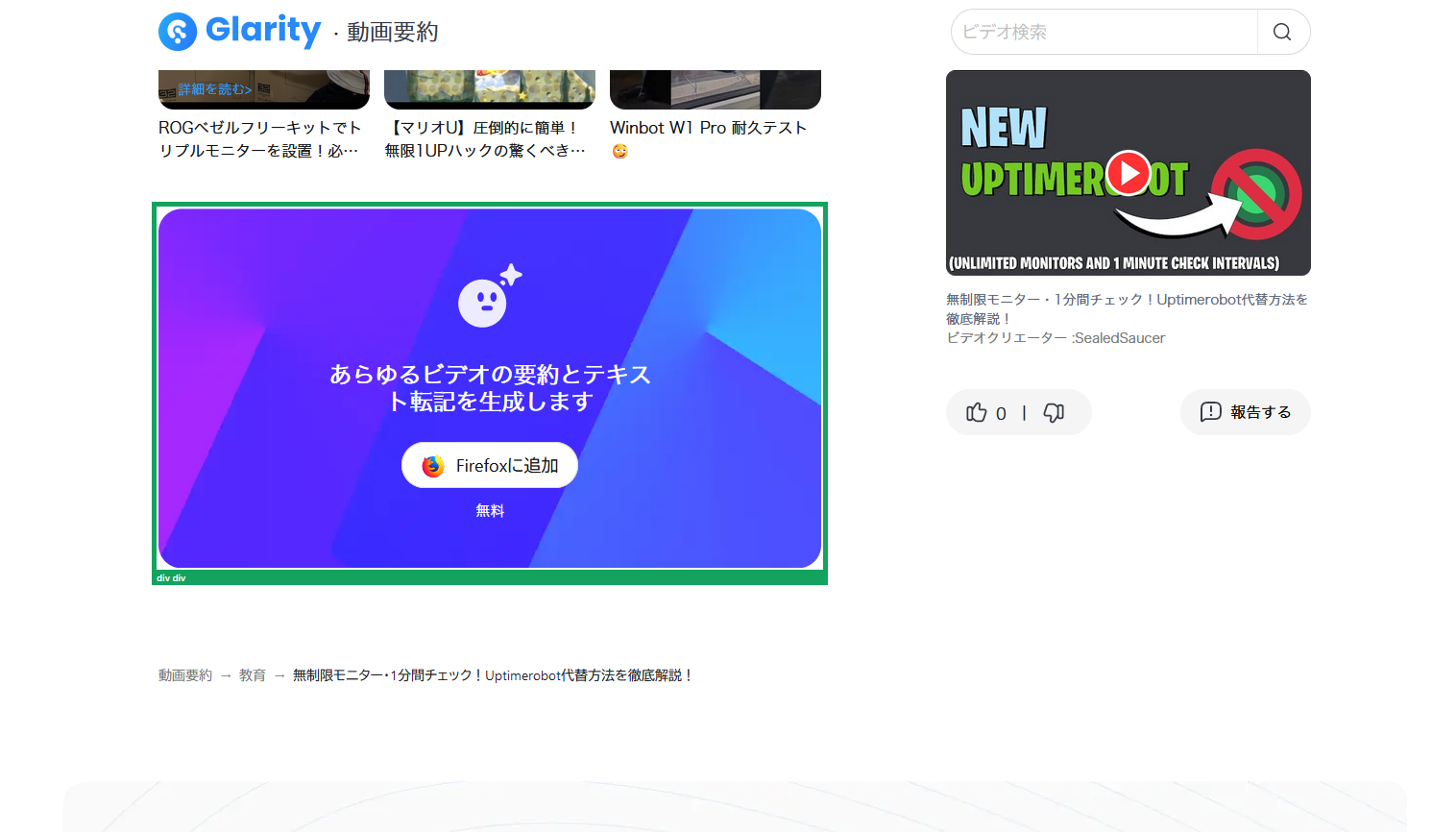The height and width of the screenshot is (832, 1456).
Task: Open the ROGベゼルフリーキット video title
Action: click(x=259, y=139)
